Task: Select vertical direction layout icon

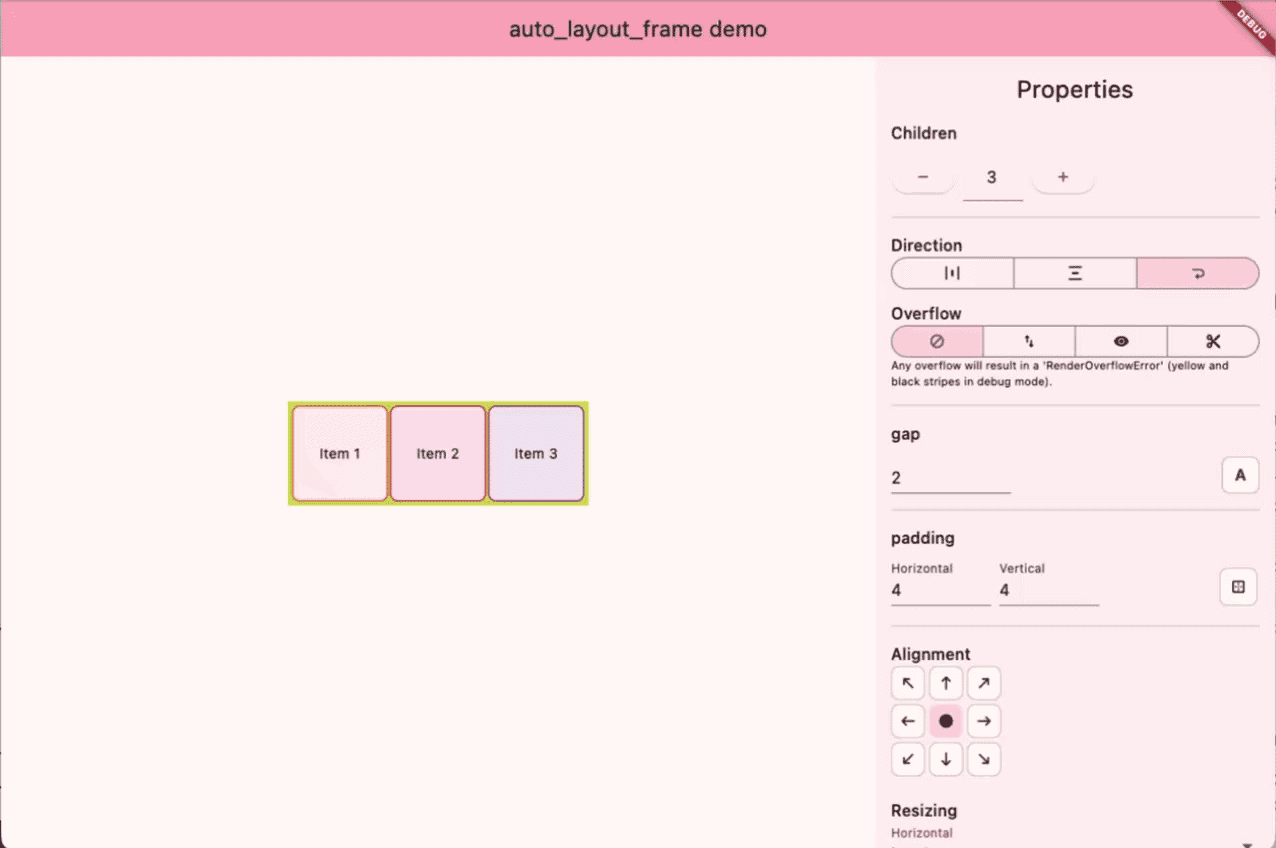Action: 1075,273
